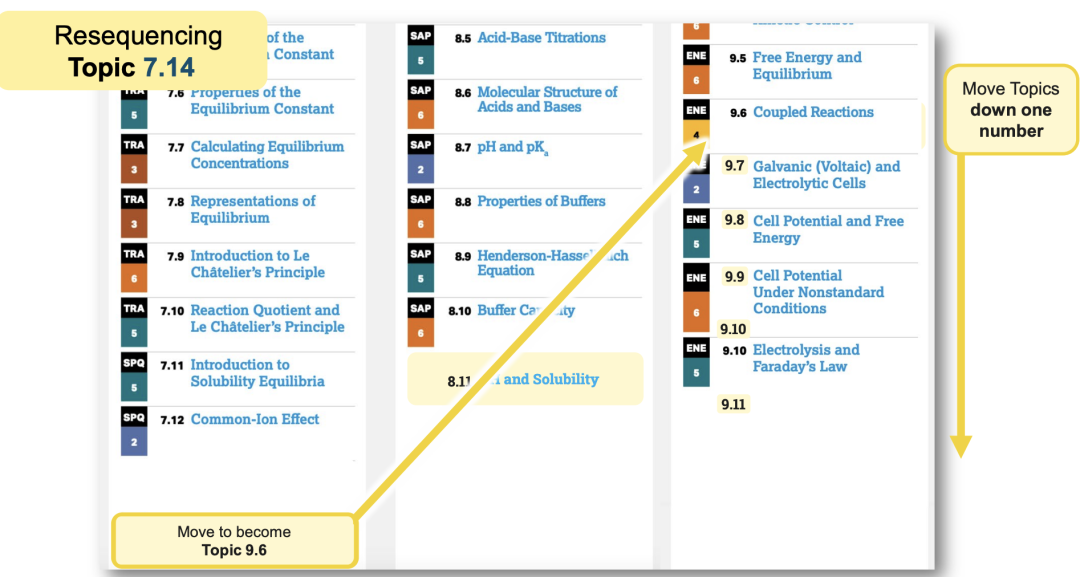The height and width of the screenshot is (577, 1080).
Task: Click the ENE 5 badge beside Cell Potential and Free Energy
Action: click(696, 233)
